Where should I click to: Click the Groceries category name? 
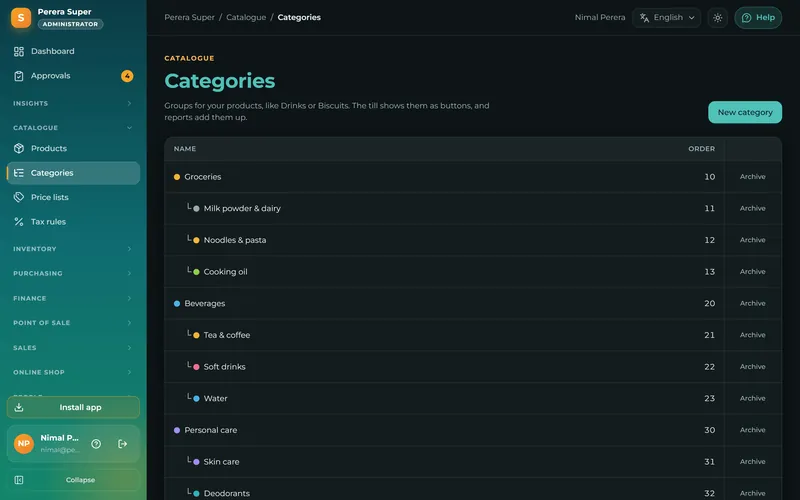pos(203,177)
